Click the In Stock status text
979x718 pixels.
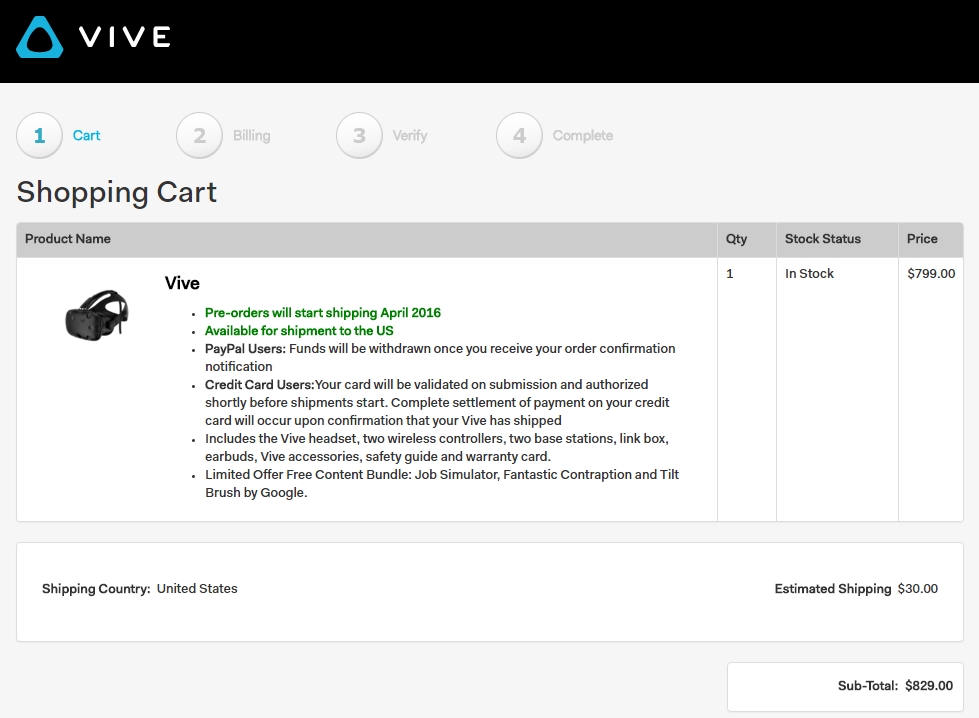(x=809, y=273)
